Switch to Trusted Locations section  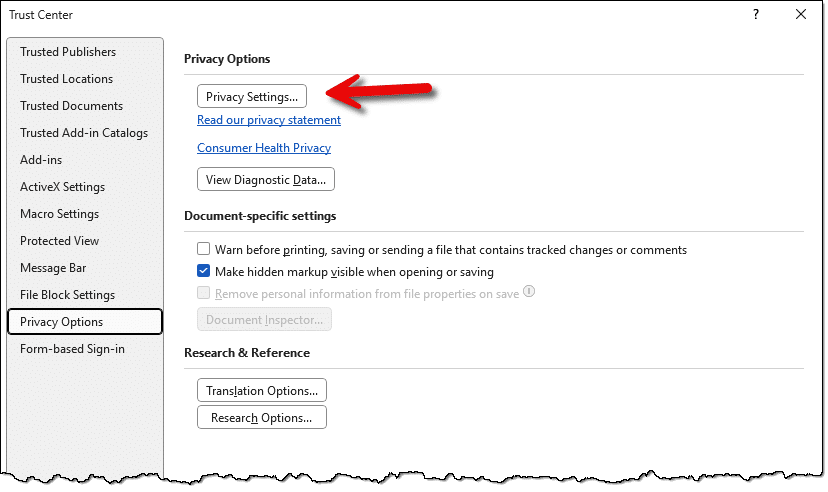(66, 79)
